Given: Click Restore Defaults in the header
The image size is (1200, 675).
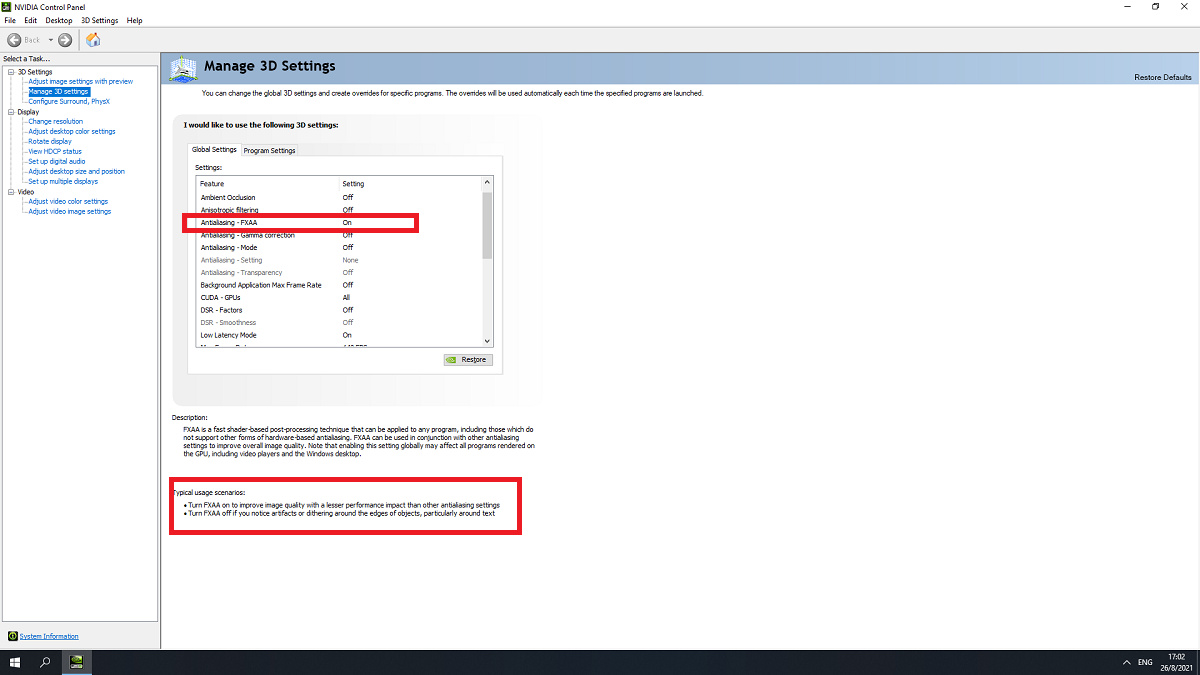Looking at the screenshot, I should [x=1163, y=77].
